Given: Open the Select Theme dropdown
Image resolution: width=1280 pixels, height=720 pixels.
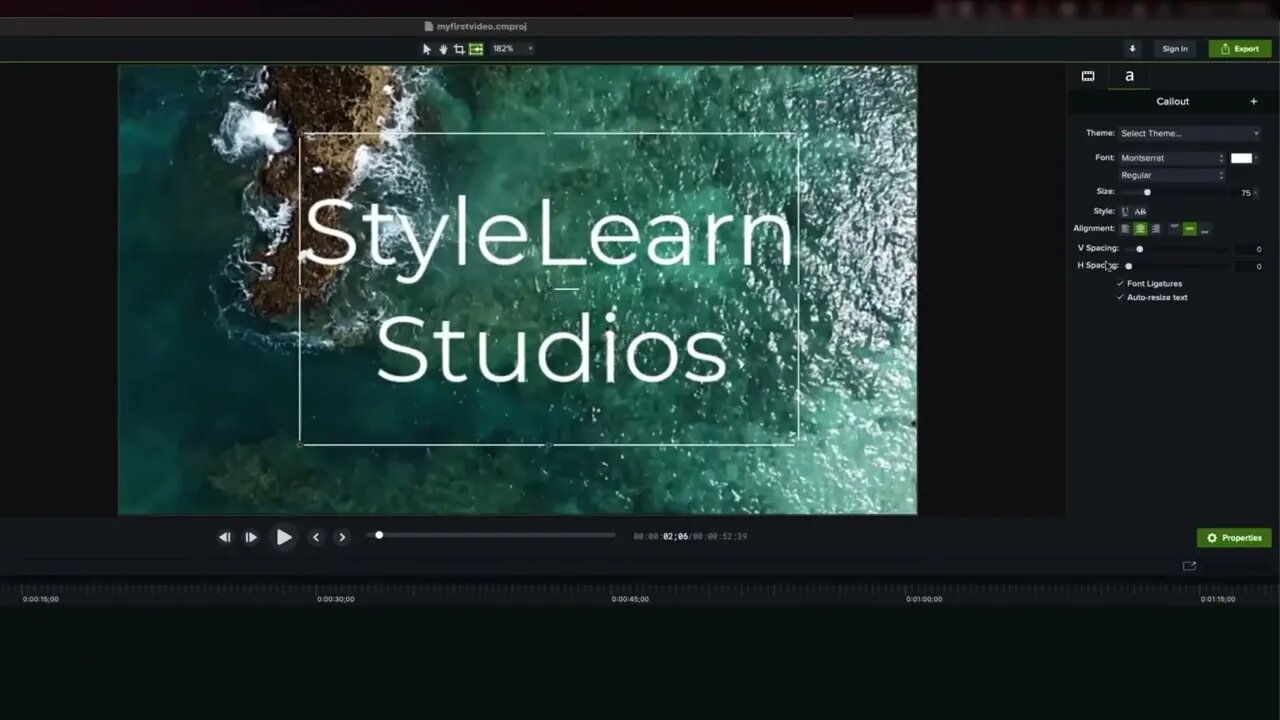Looking at the screenshot, I should (x=1189, y=133).
